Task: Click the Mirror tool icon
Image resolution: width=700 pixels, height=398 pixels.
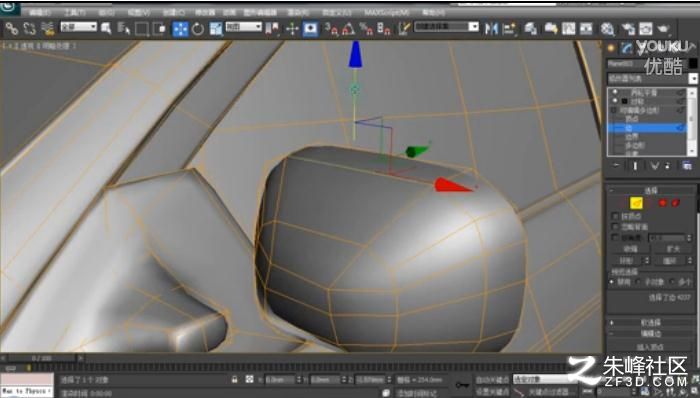Action: click(492, 29)
